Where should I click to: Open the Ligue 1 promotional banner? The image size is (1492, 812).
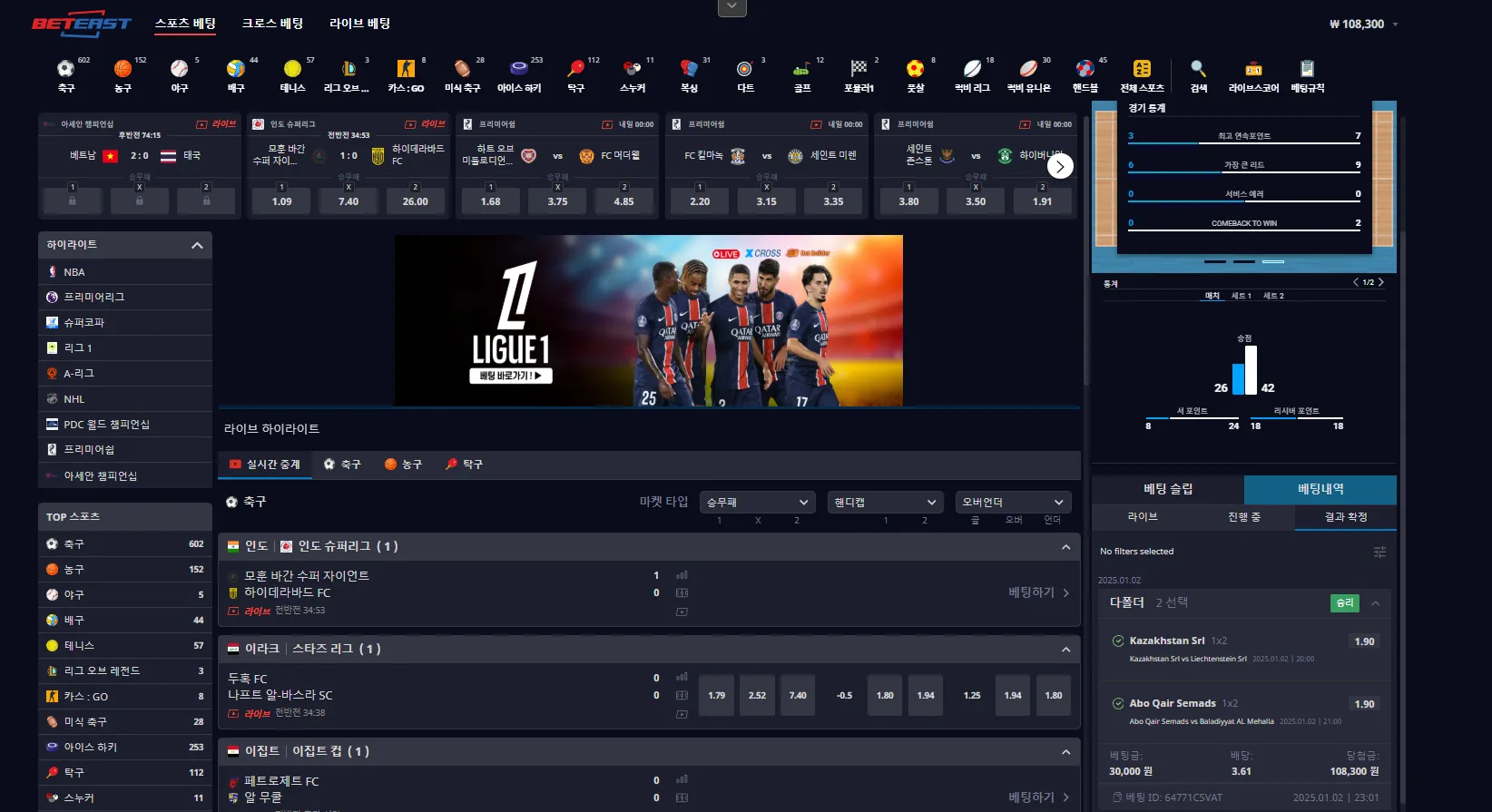pyautogui.click(x=649, y=321)
